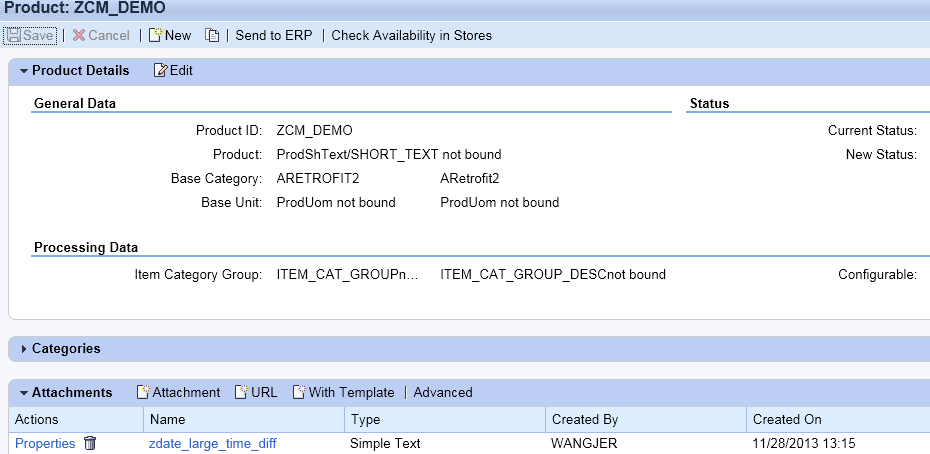Click the red Cancel X icon

click(79, 36)
